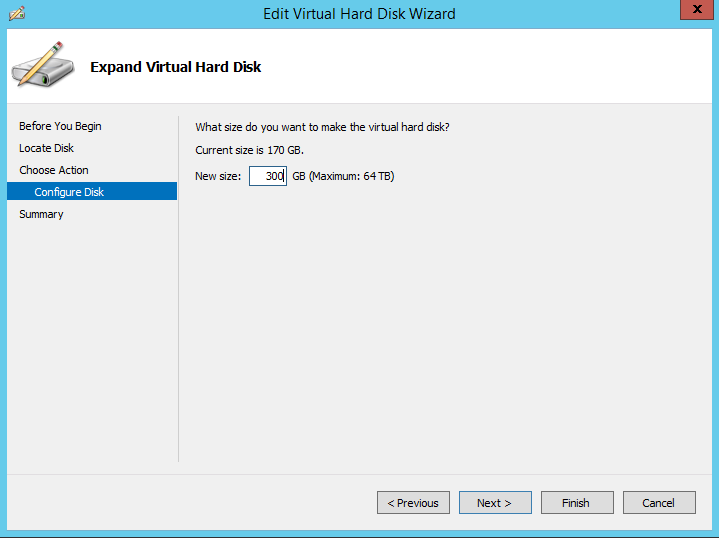Proceed with the Next button
719x538 pixels.
(494, 502)
